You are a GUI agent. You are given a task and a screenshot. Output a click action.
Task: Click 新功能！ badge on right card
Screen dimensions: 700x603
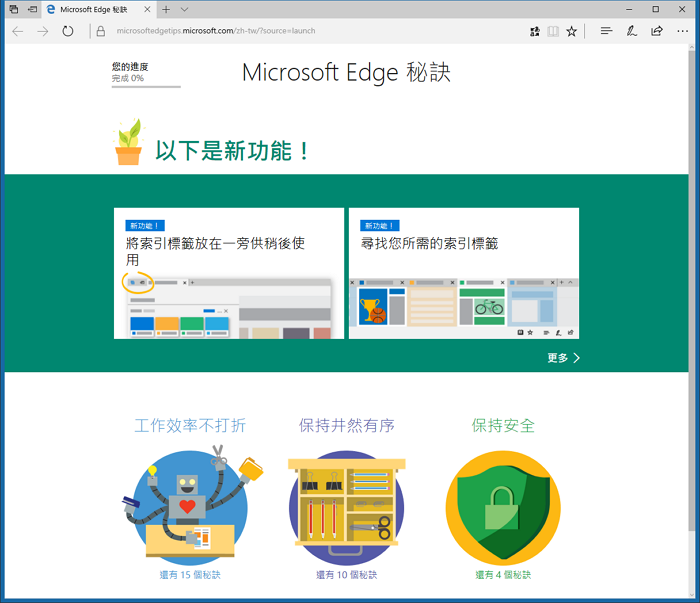coord(379,226)
